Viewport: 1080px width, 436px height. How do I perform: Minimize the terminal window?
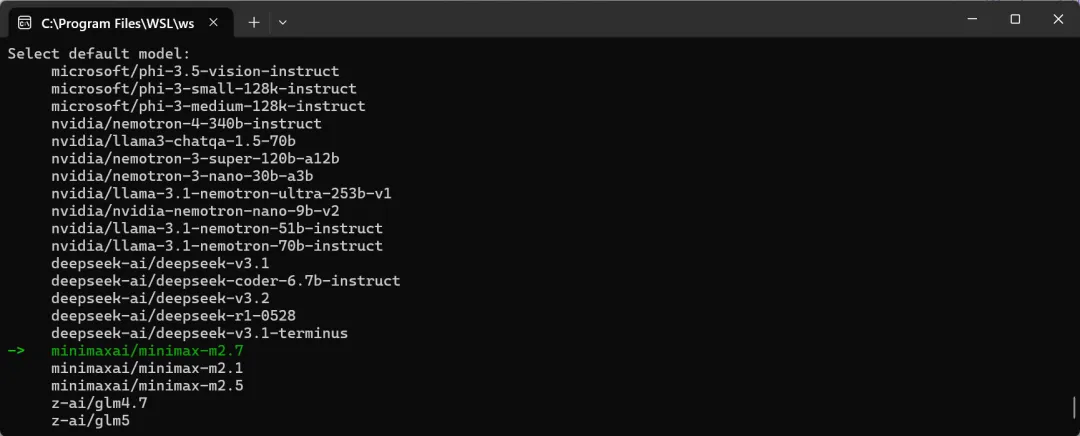[969, 19]
